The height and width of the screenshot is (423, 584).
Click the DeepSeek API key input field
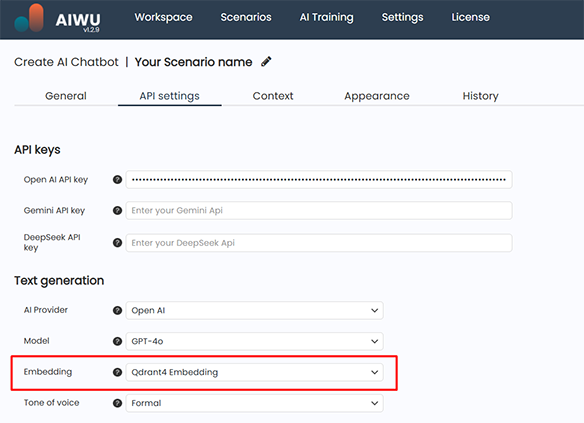(319, 243)
